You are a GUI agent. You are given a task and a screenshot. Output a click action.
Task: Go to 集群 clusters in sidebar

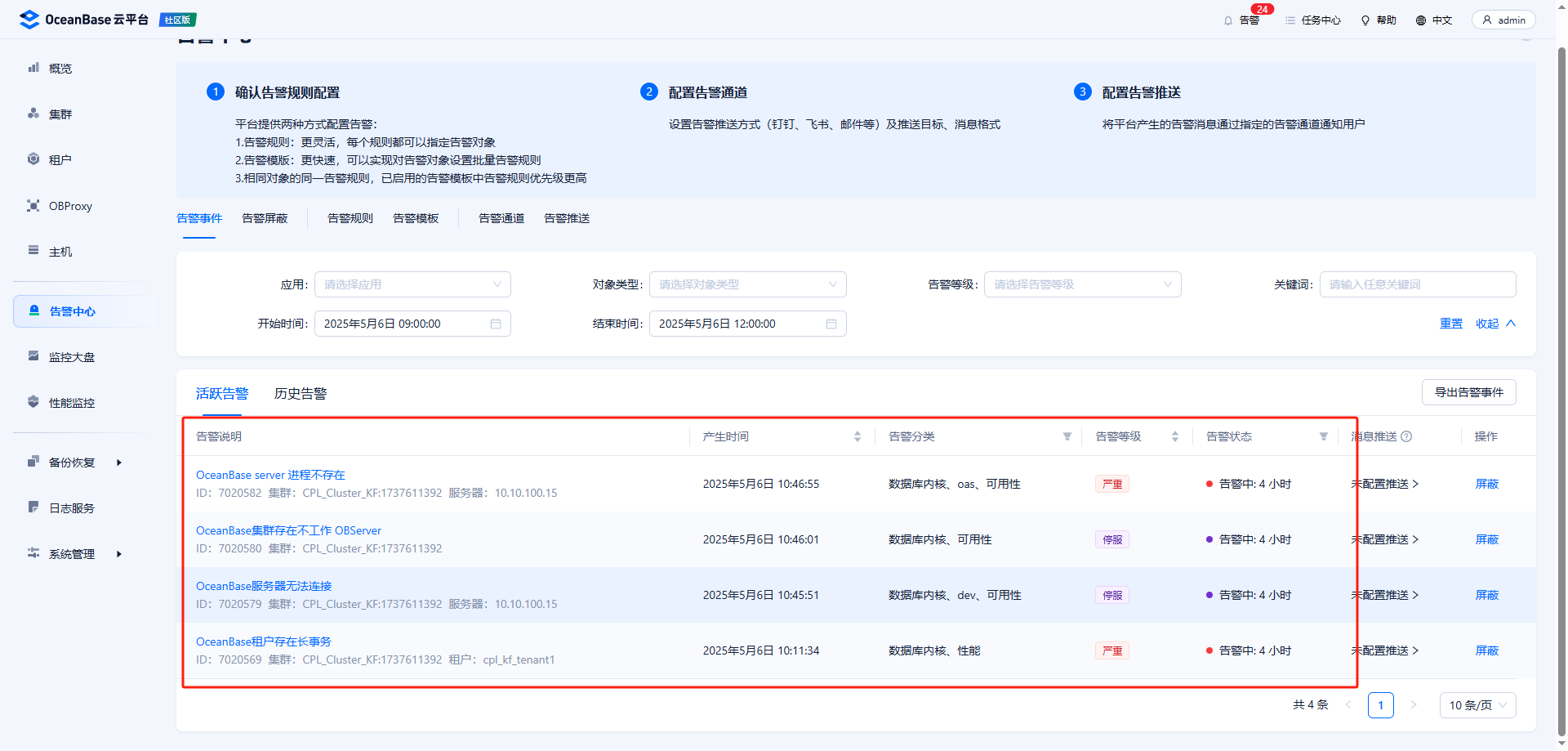(60, 114)
